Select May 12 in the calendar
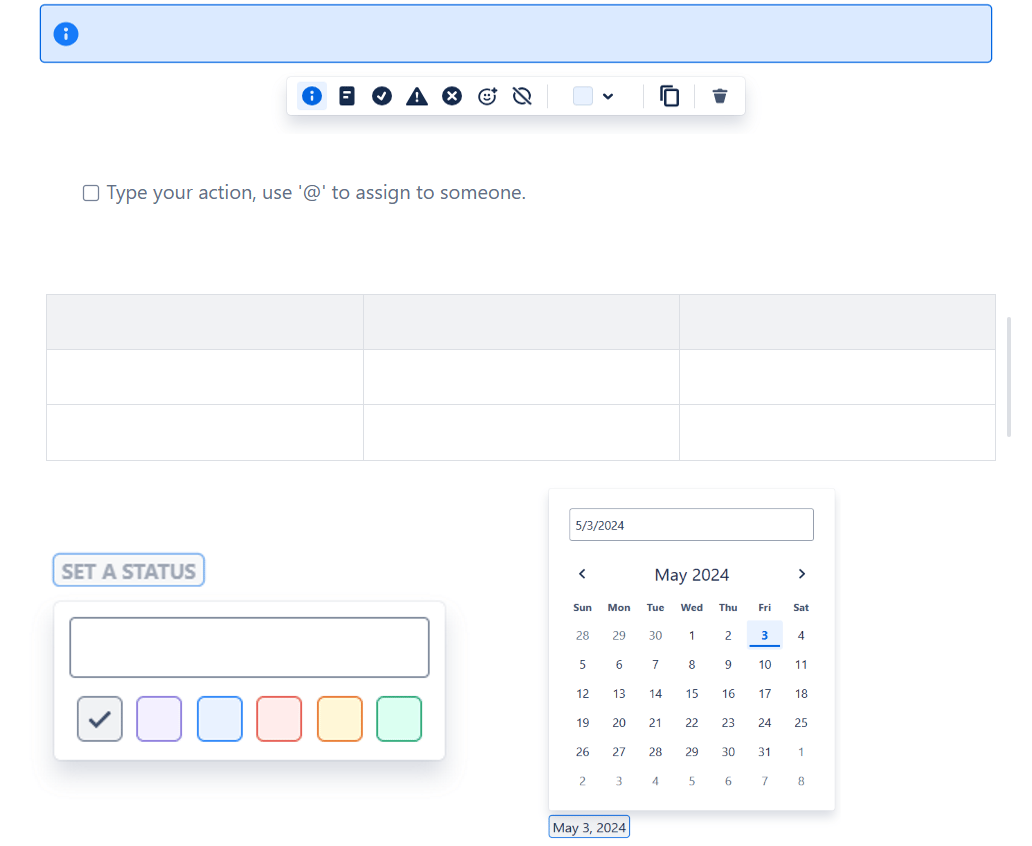Viewport: 1032px width, 846px height. [582, 693]
